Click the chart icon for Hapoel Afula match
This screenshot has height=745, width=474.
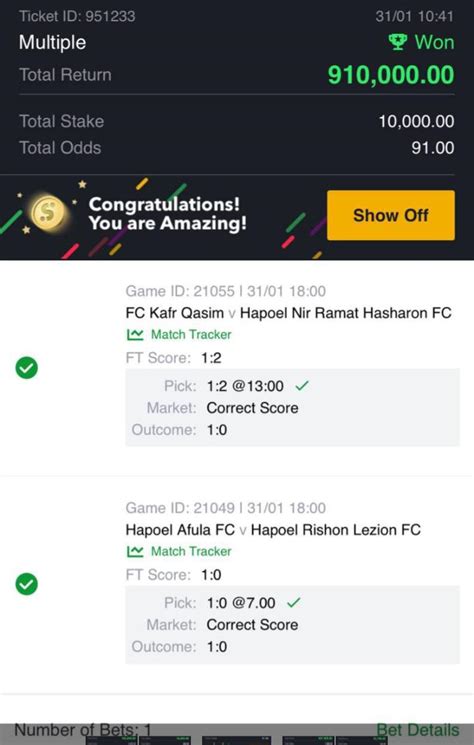pos(135,552)
